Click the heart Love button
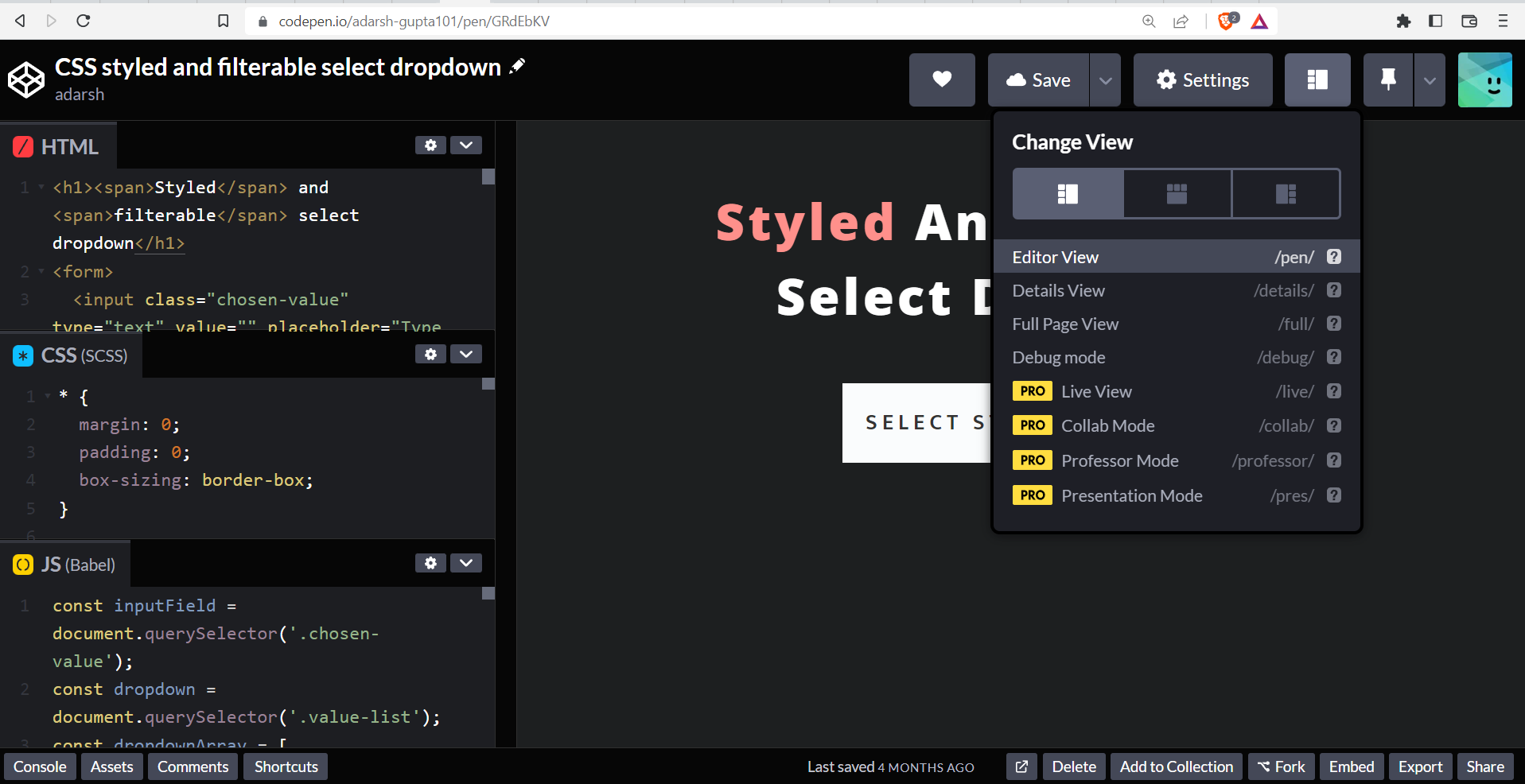 [x=942, y=80]
